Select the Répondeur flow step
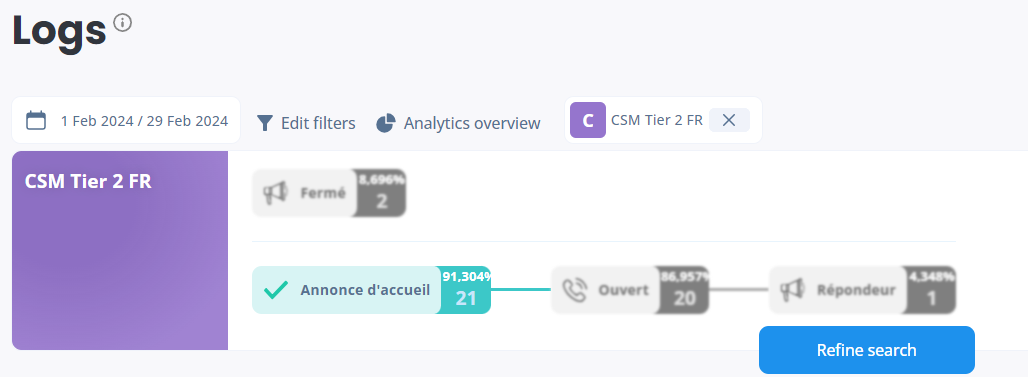1028x377 pixels. [x=862, y=290]
